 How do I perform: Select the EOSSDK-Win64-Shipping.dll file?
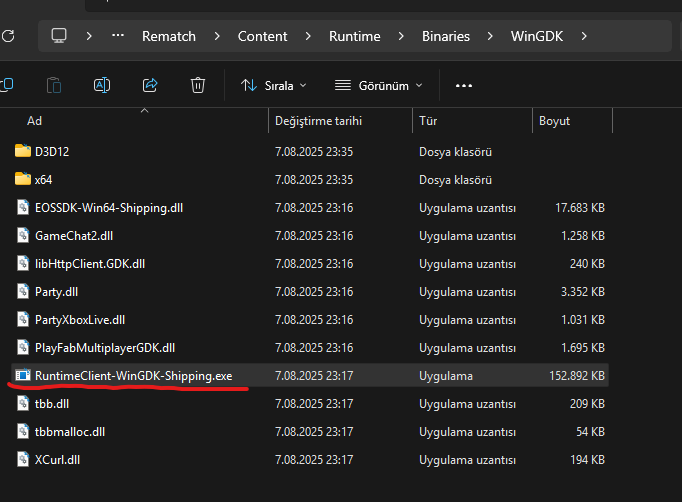[x=109, y=208]
